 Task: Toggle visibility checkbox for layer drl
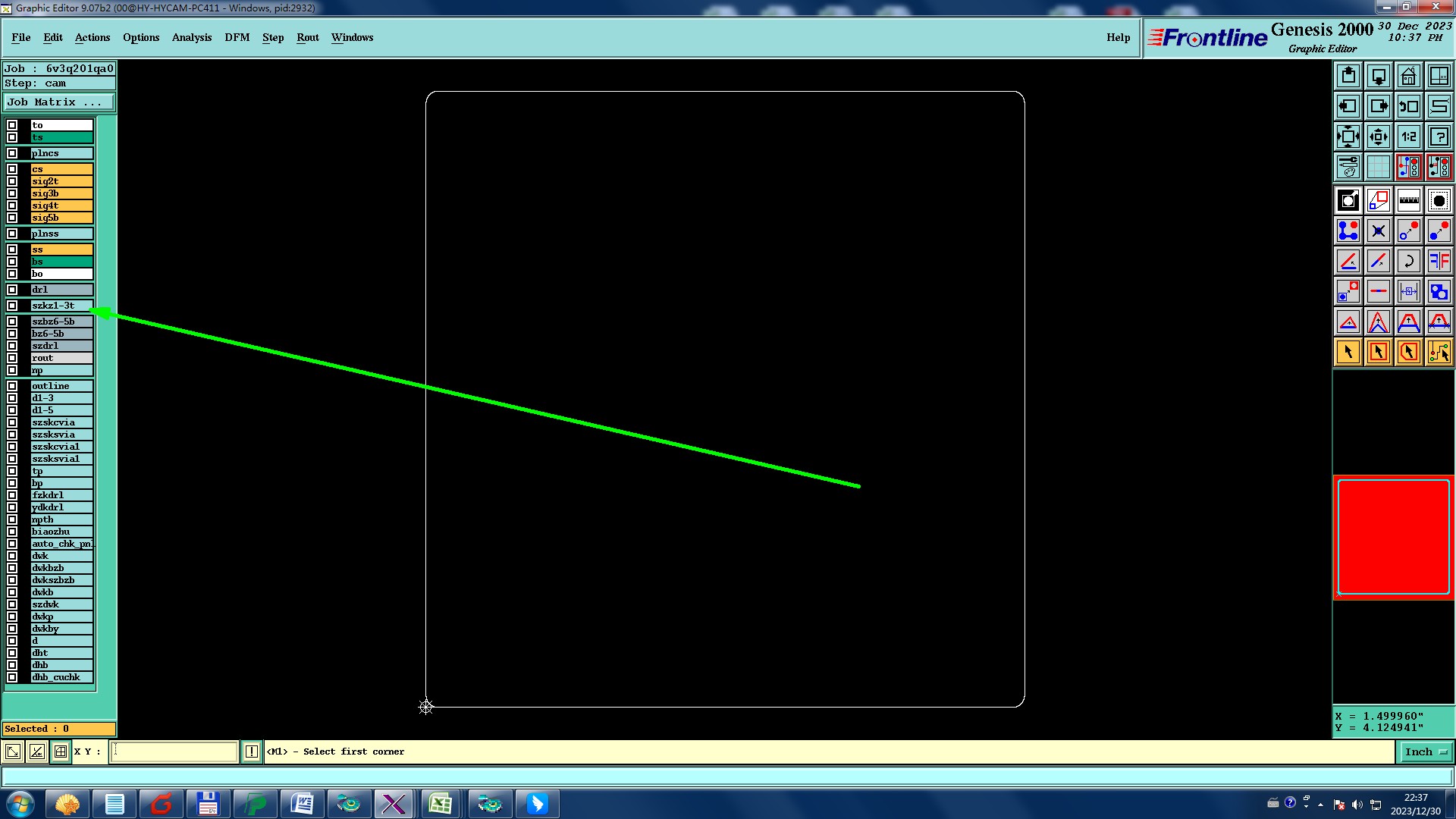click(12, 290)
